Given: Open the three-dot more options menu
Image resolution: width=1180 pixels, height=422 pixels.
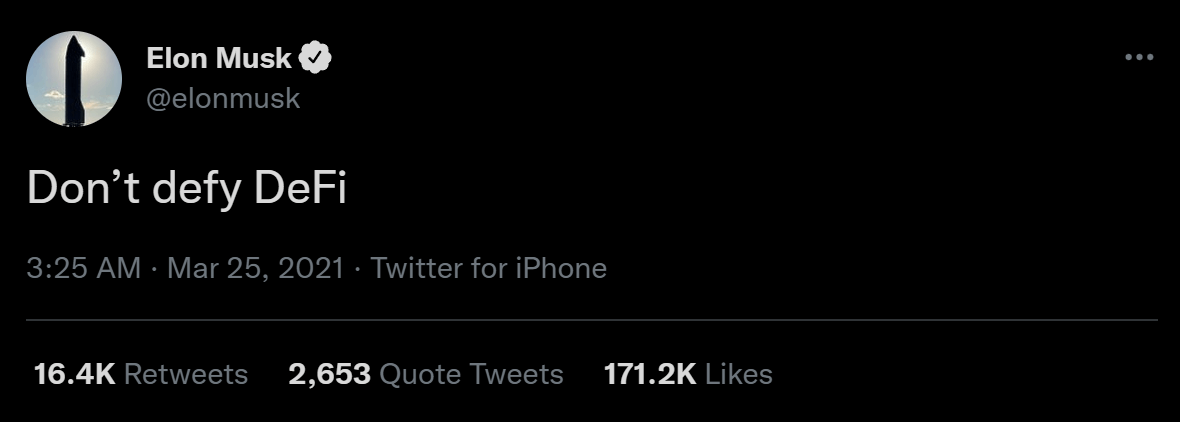Looking at the screenshot, I should click(x=1139, y=57).
